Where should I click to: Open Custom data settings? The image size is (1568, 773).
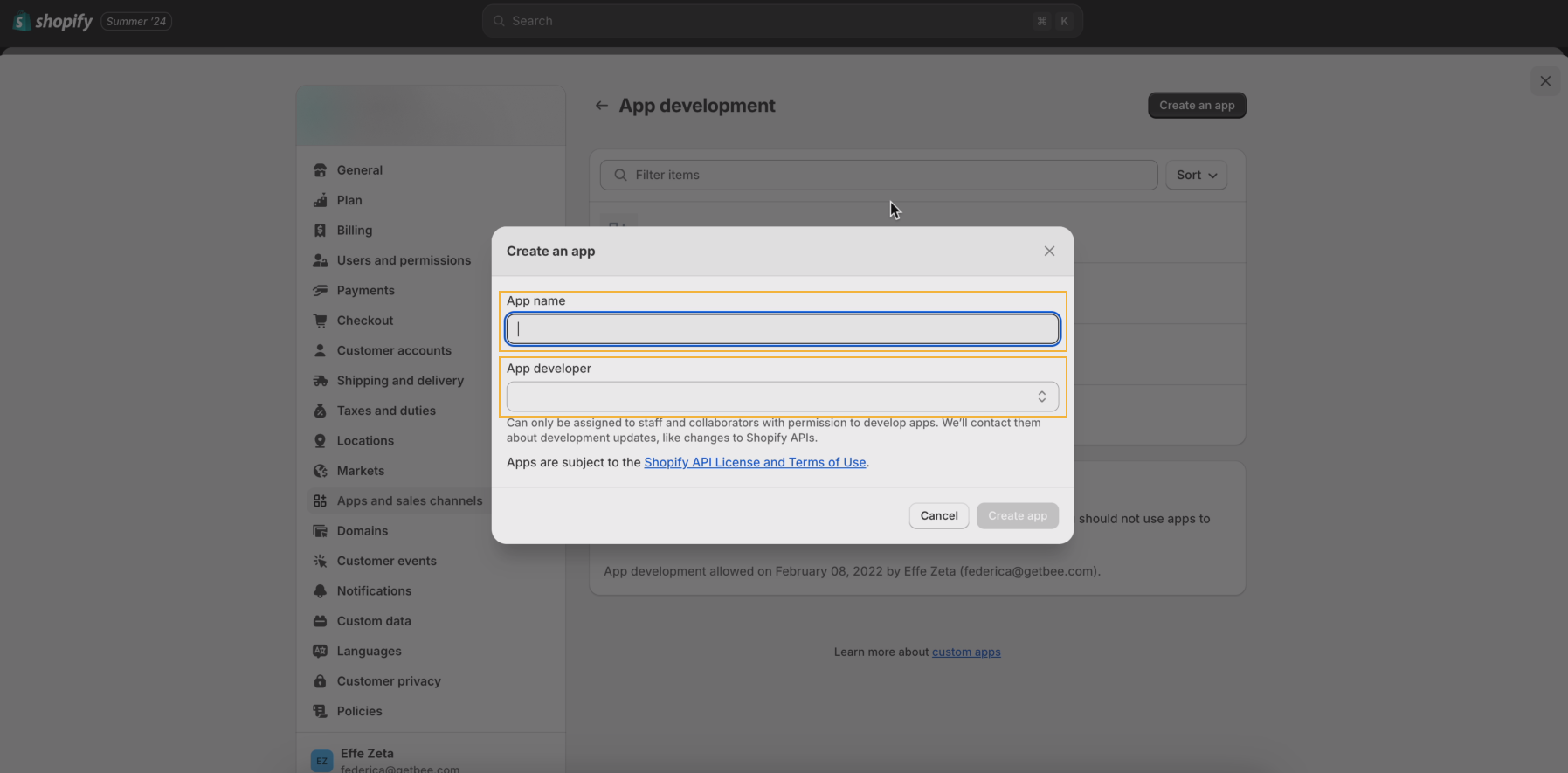coord(374,621)
